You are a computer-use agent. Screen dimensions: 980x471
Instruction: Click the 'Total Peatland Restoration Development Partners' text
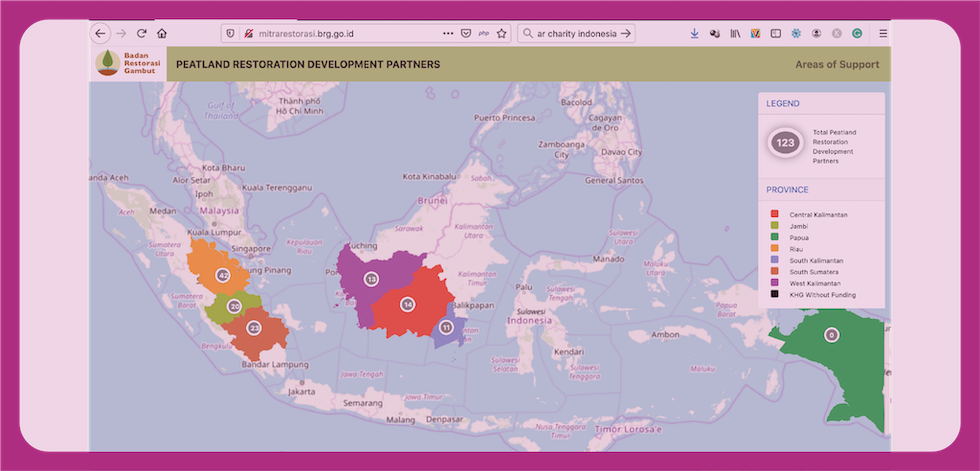[x=834, y=147]
